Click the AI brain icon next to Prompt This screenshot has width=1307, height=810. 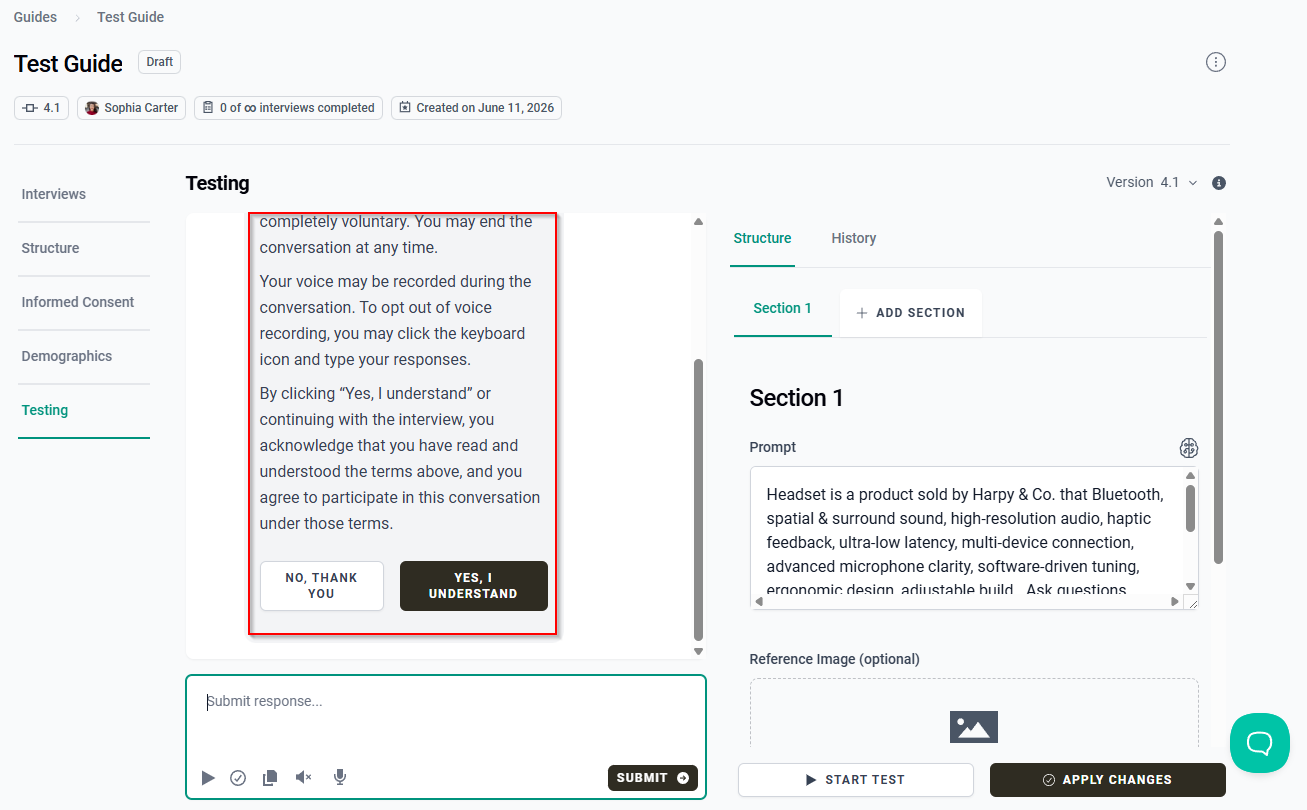tap(1188, 448)
